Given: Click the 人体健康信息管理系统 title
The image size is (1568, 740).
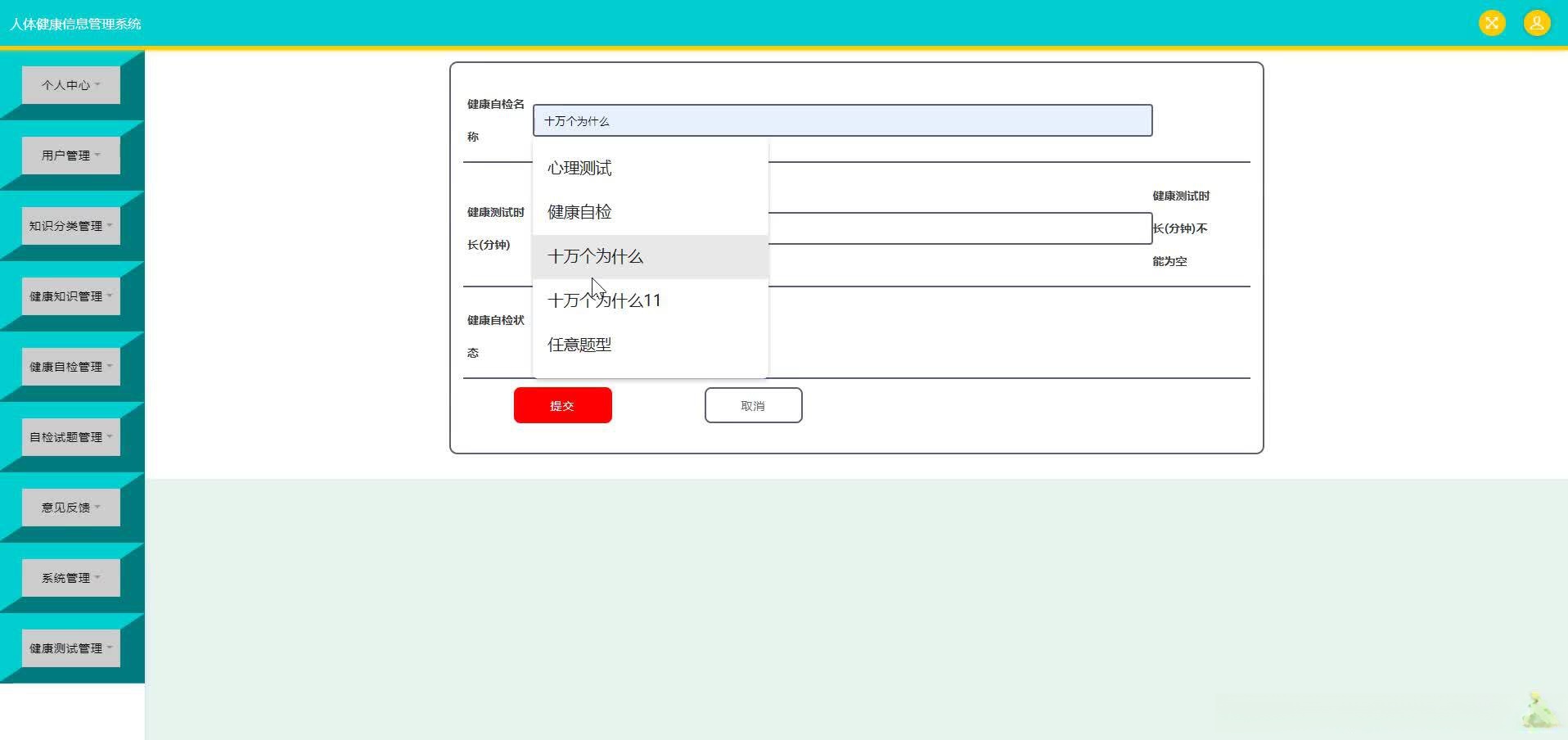Looking at the screenshot, I should click(75, 24).
